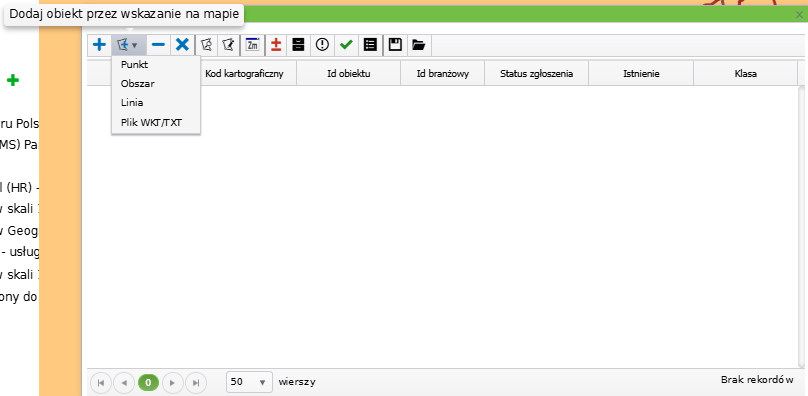
Task: Click the open folder icon
Action: point(419,45)
